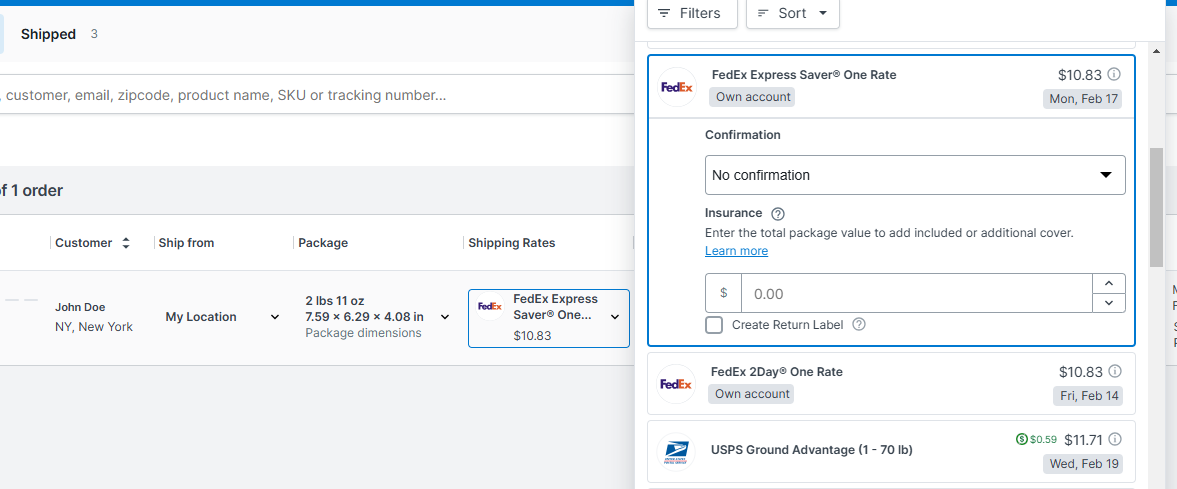The height and width of the screenshot is (489, 1177).
Task: Click the Shipping Rates column header
Action: [x=511, y=243]
